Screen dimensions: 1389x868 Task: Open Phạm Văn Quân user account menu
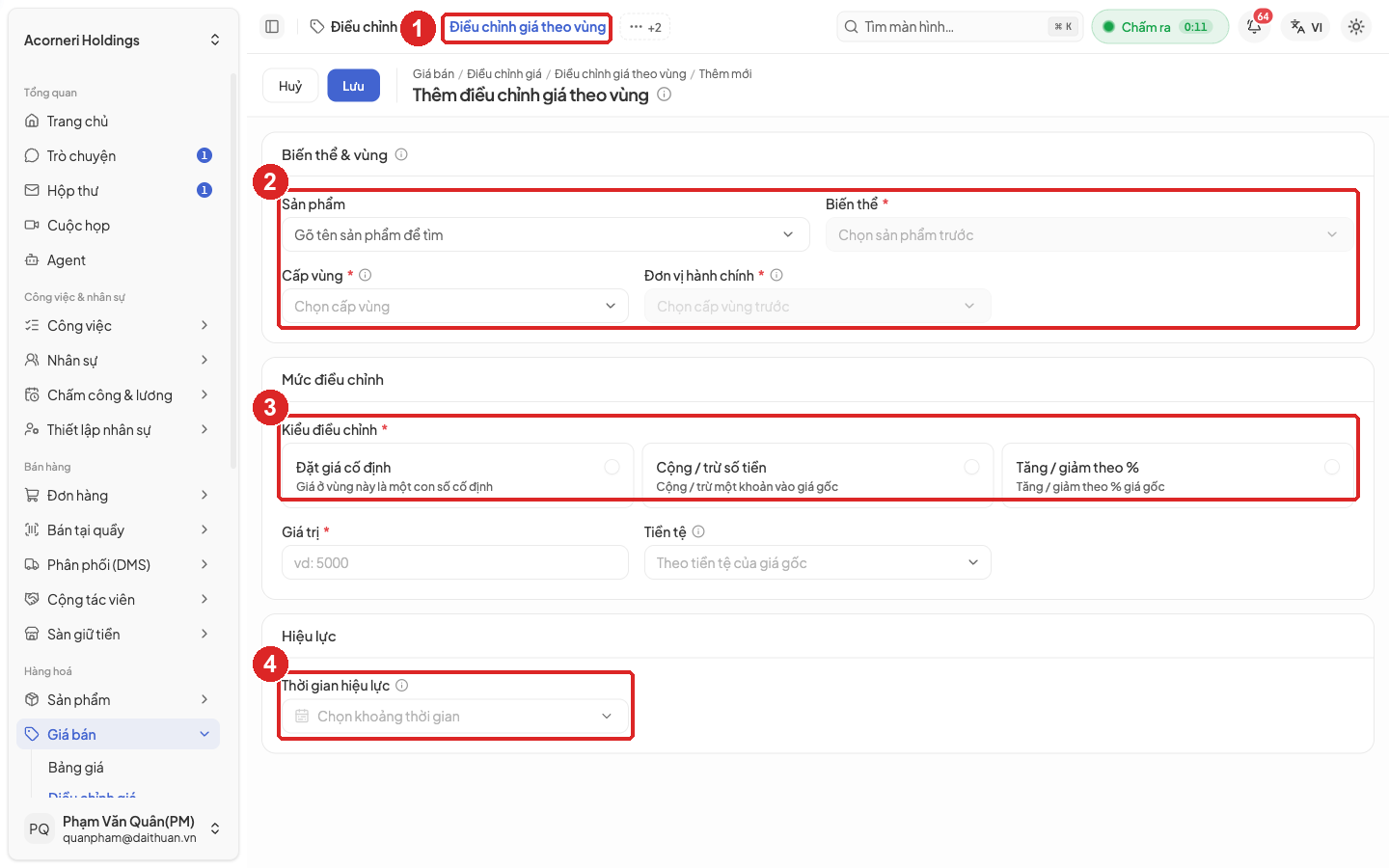coord(122,829)
